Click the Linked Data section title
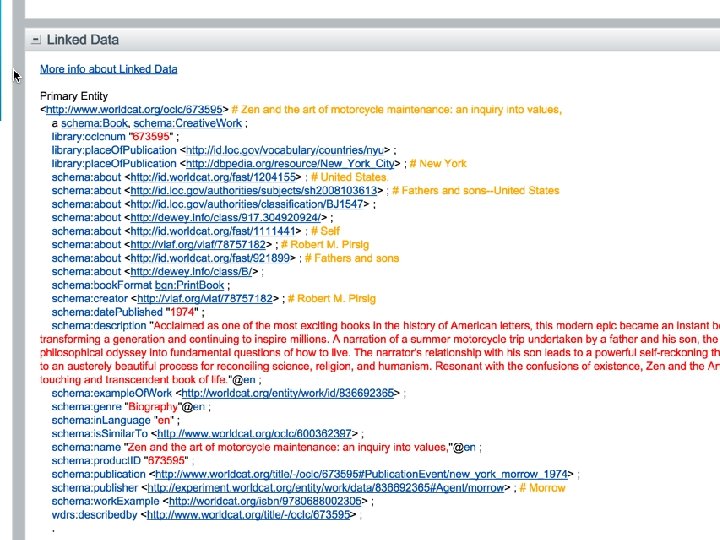720x540 pixels. (x=83, y=40)
